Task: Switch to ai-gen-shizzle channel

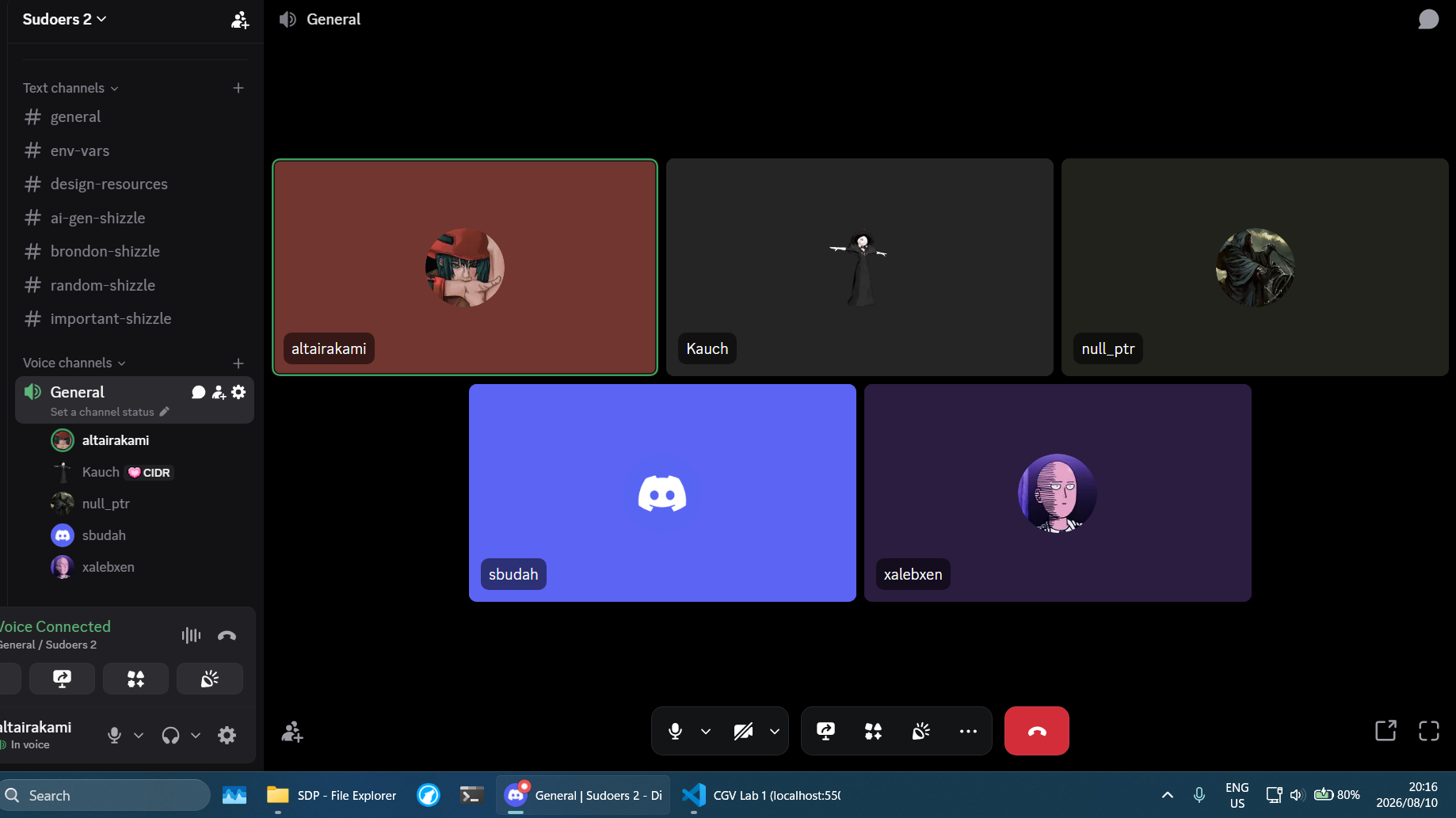Action: (x=135, y=218)
